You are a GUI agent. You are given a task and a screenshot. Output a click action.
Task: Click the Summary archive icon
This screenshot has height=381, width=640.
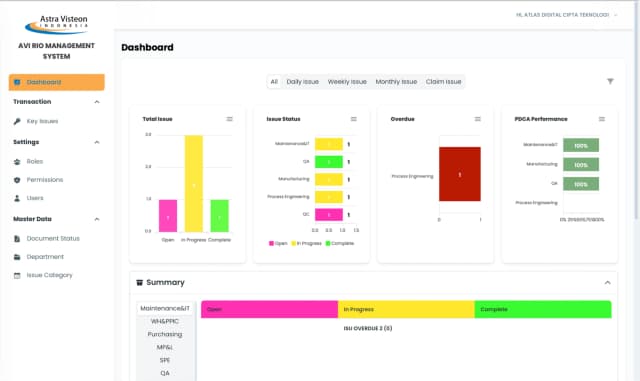point(139,283)
